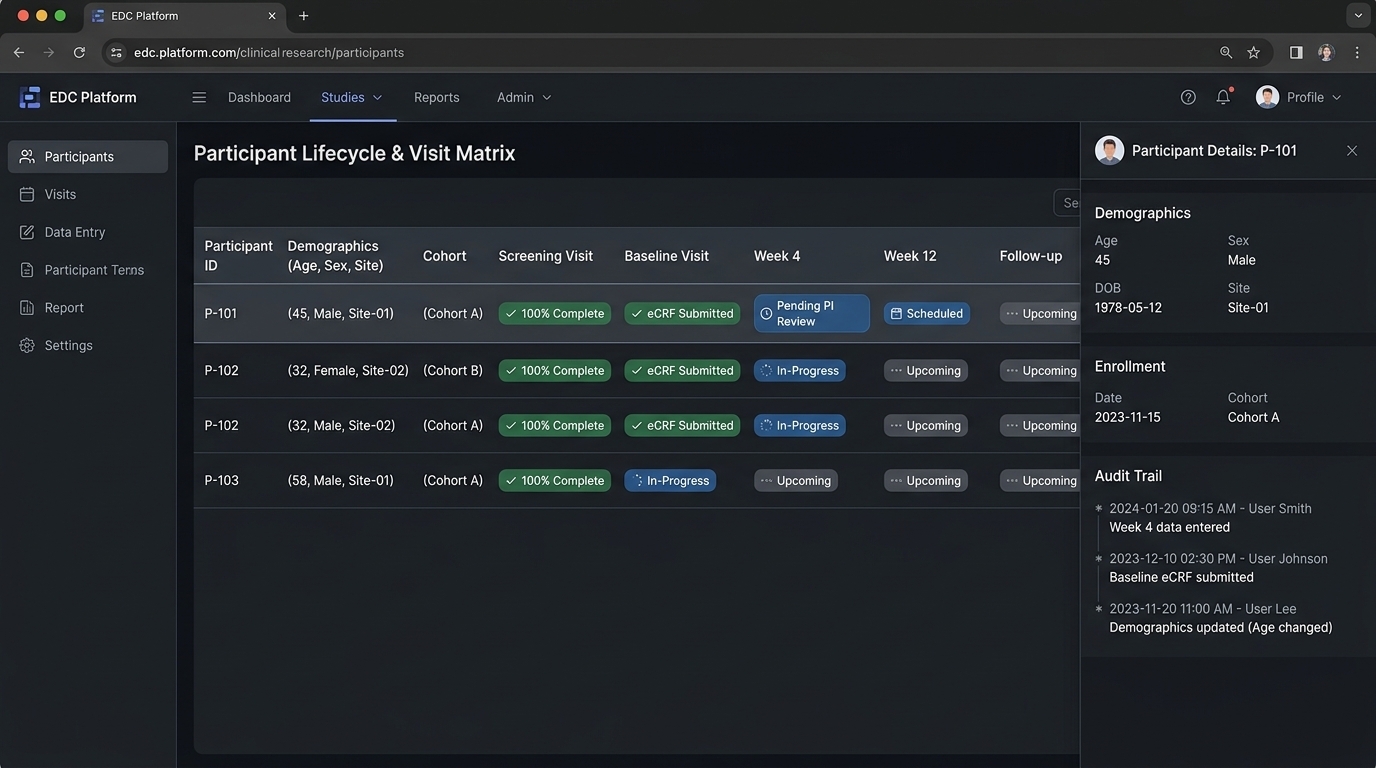Image resolution: width=1376 pixels, height=768 pixels.
Task: Click P-103 Screening 100% Complete badge
Action: coord(554,480)
